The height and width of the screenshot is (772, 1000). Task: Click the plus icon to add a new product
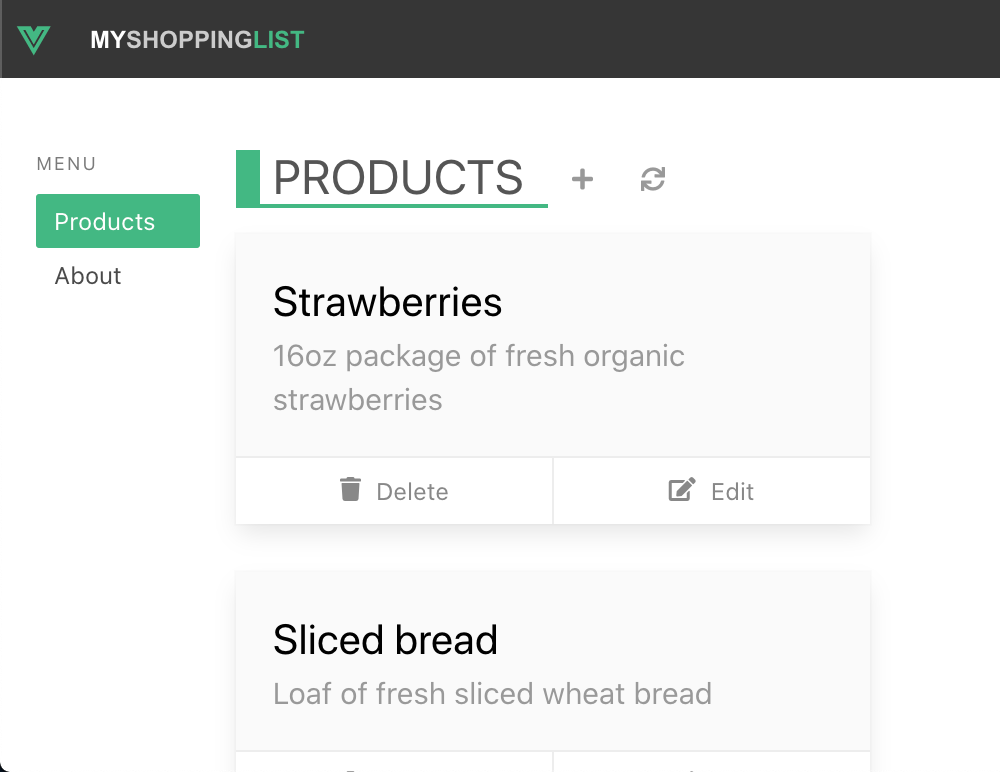(581, 179)
